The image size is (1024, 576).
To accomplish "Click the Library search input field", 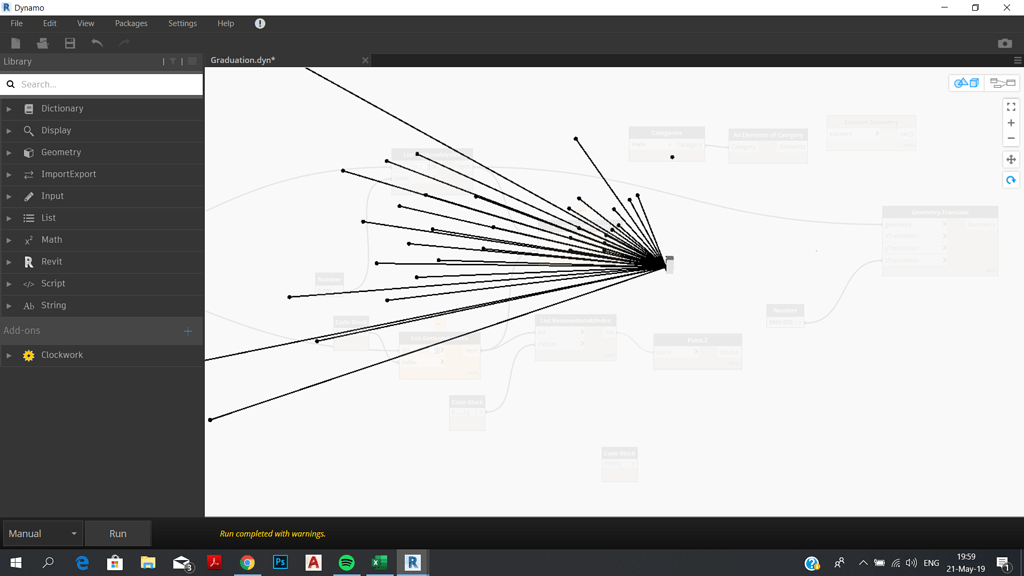I will (100, 84).
